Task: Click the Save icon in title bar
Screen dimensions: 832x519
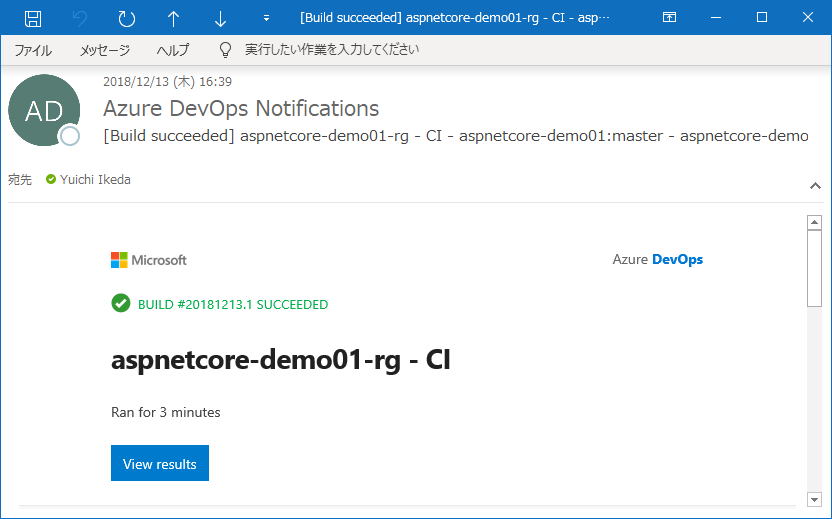Action: [x=32, y=18]
